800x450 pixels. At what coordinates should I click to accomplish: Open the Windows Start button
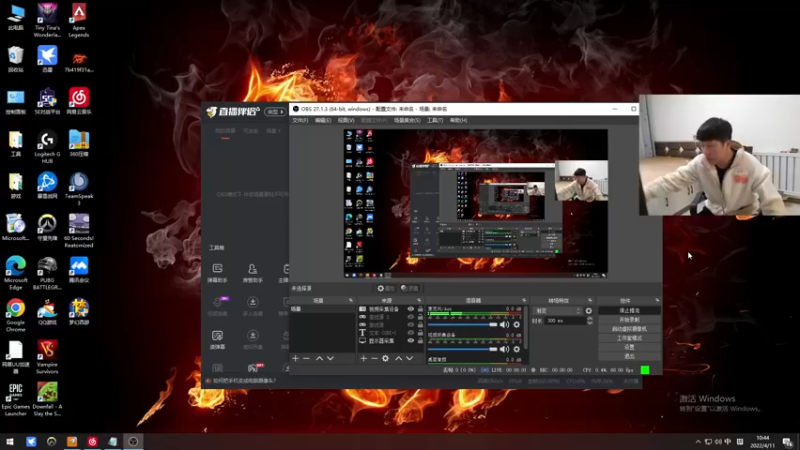tap(9, 442)
